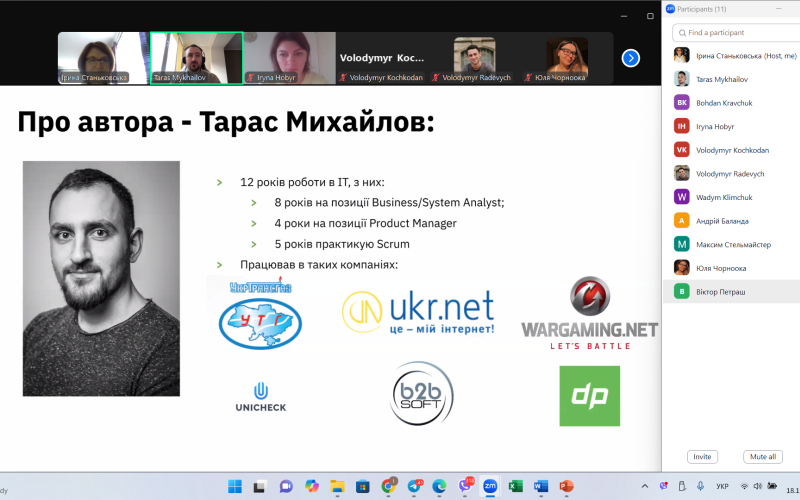Click Volodymyr Radevych's photo avatar in list
Image resolution: width=800 pixels, height=500 pixels.
tap(682, 173)
